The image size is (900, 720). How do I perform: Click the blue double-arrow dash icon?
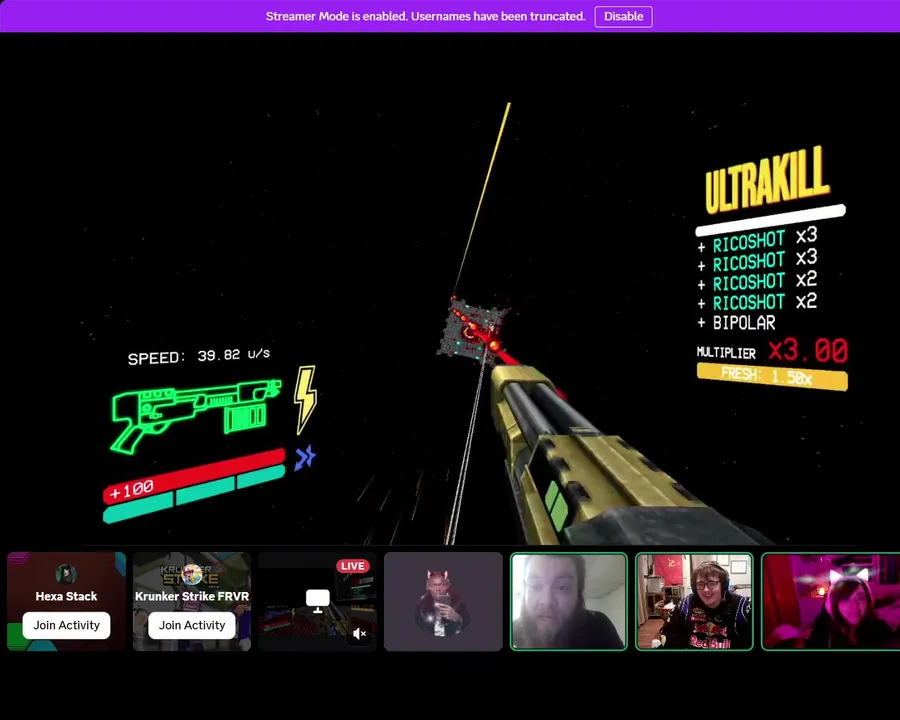click(305, 458)
